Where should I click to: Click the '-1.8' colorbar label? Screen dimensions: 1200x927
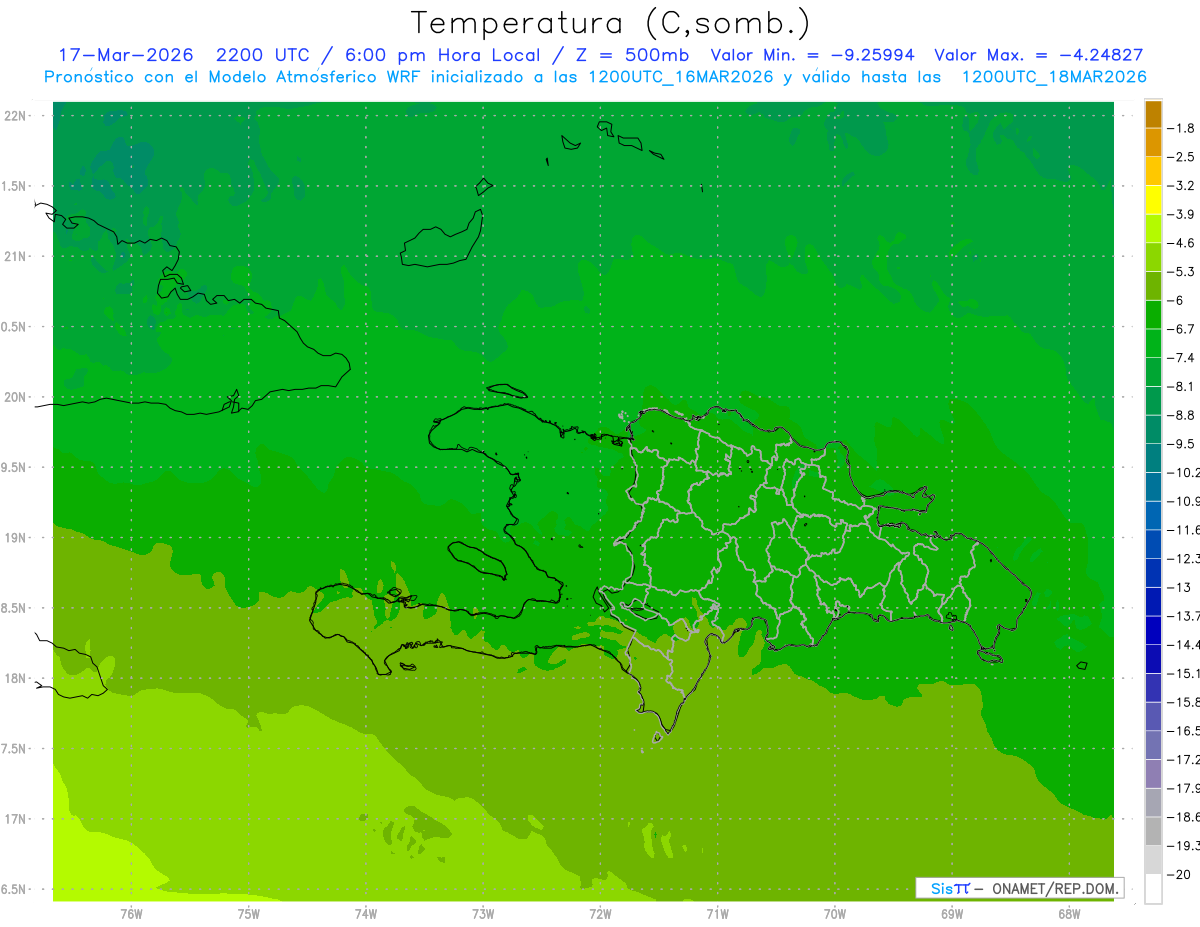click(x=1181, y=128)
